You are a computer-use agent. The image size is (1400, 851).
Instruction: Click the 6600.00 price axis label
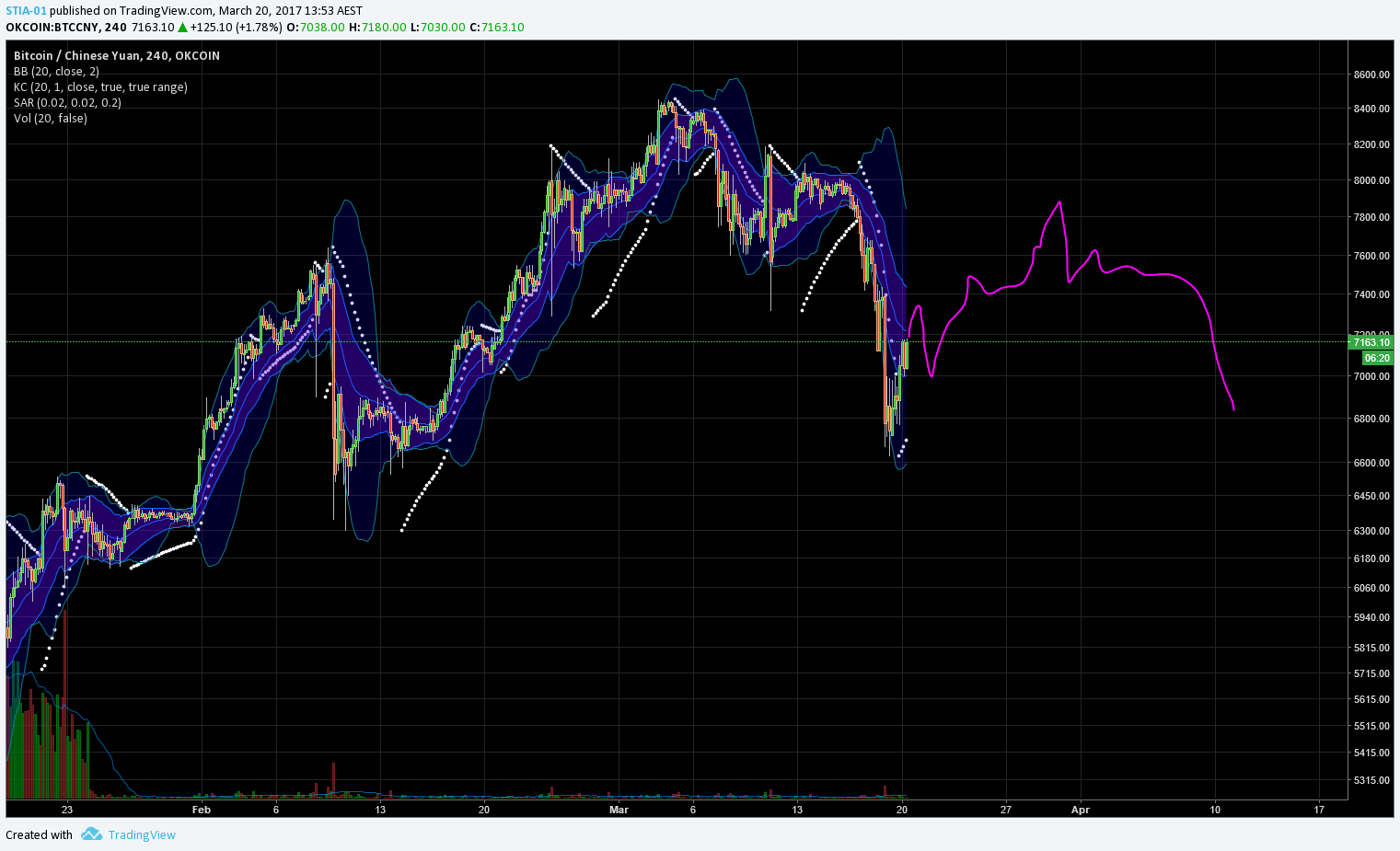pyautogui.click(x=1371, y=463)
